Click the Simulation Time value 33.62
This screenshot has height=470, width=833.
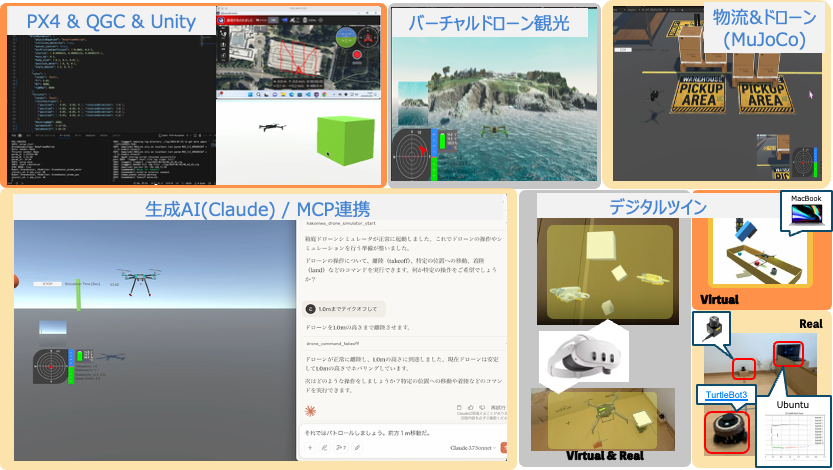coord(114,284)
